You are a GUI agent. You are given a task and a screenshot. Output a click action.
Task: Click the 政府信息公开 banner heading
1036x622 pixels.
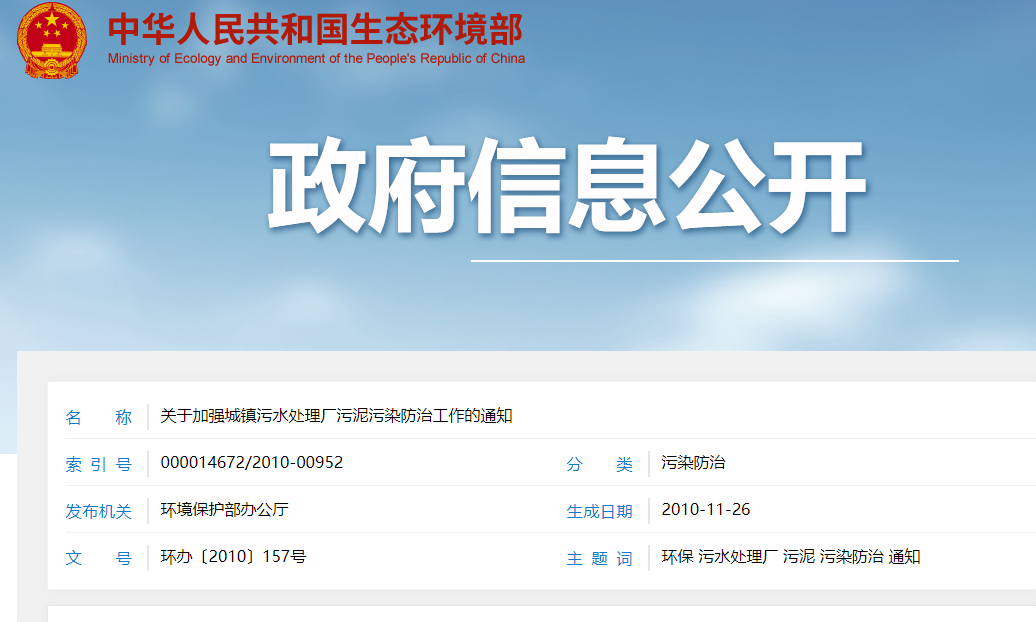coord(566,187)
